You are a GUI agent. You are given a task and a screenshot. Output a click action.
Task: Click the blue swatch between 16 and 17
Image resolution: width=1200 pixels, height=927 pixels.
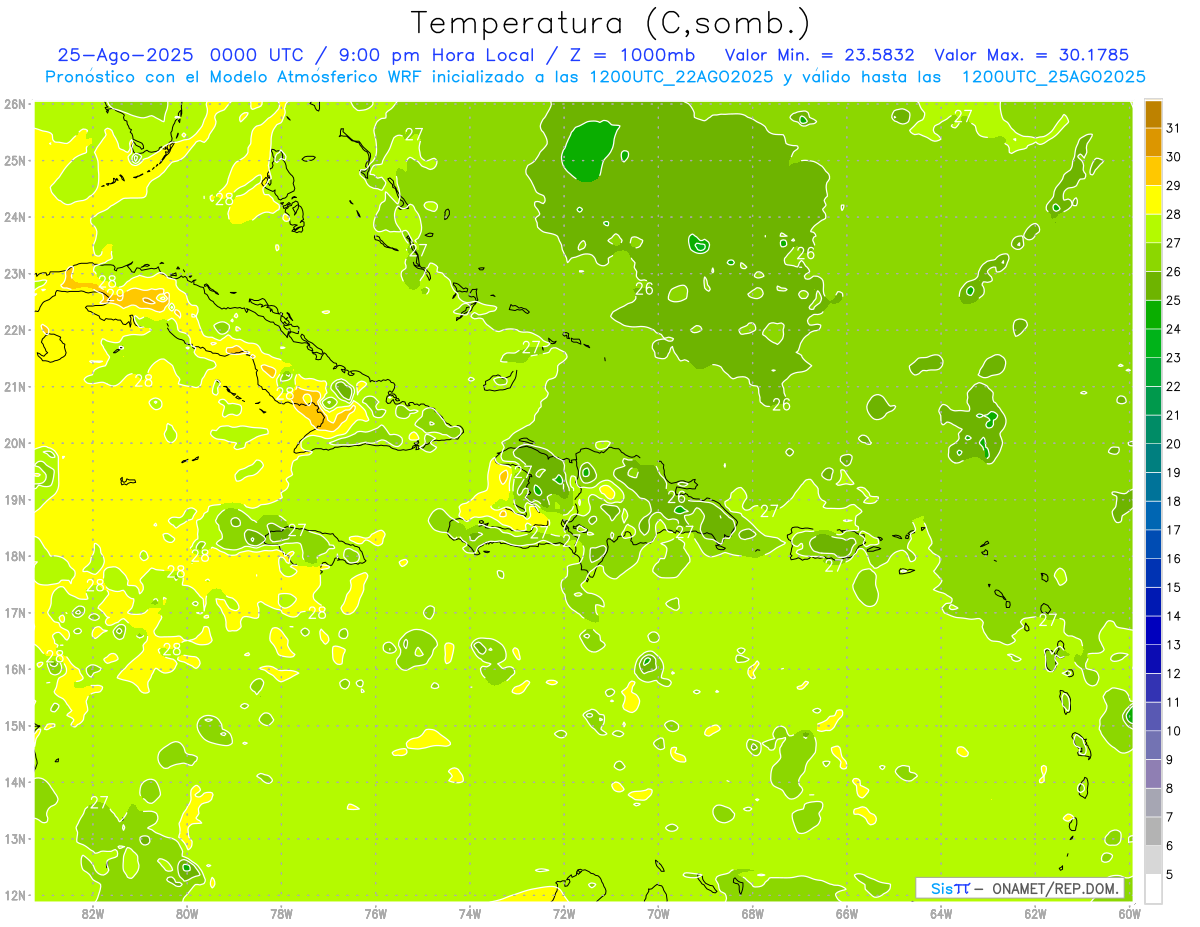(x=1153, y=544)
